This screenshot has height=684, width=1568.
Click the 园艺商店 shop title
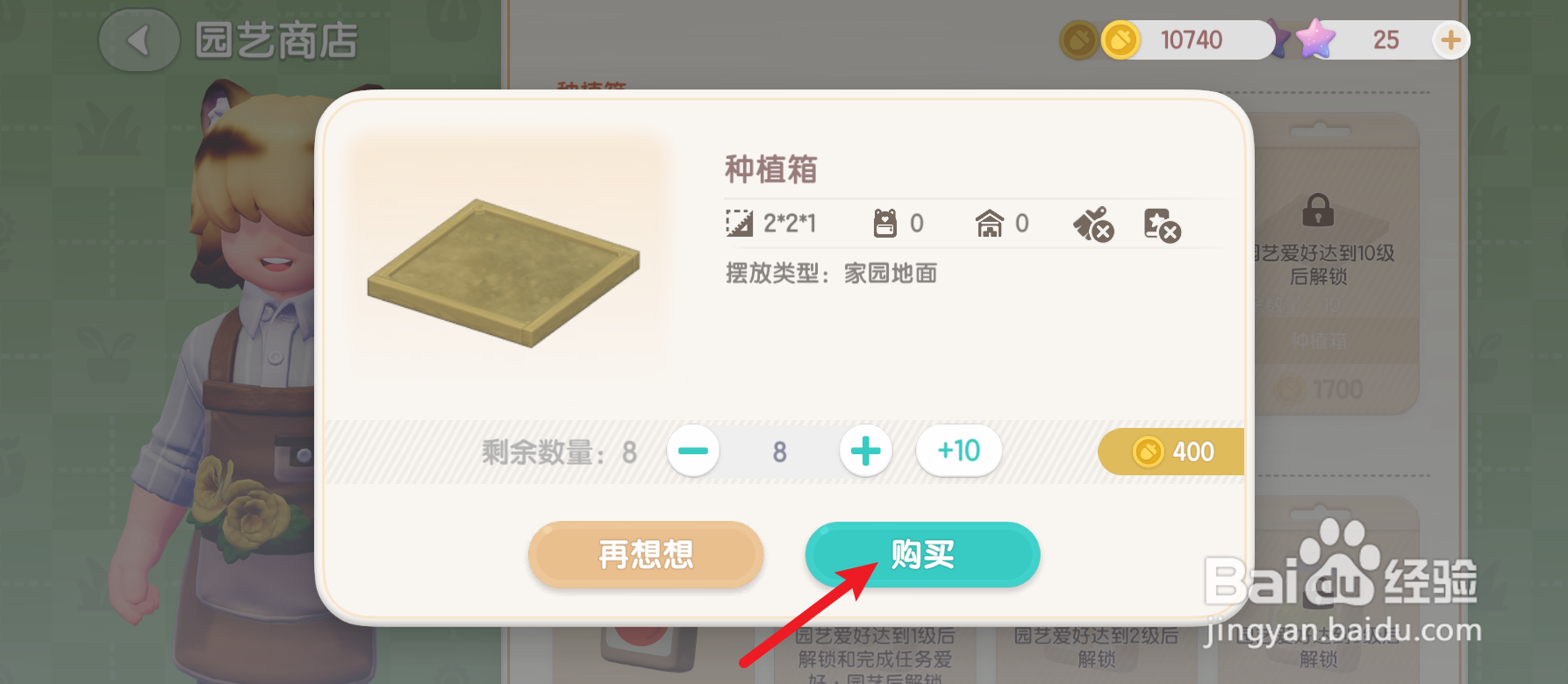(276, 41)
